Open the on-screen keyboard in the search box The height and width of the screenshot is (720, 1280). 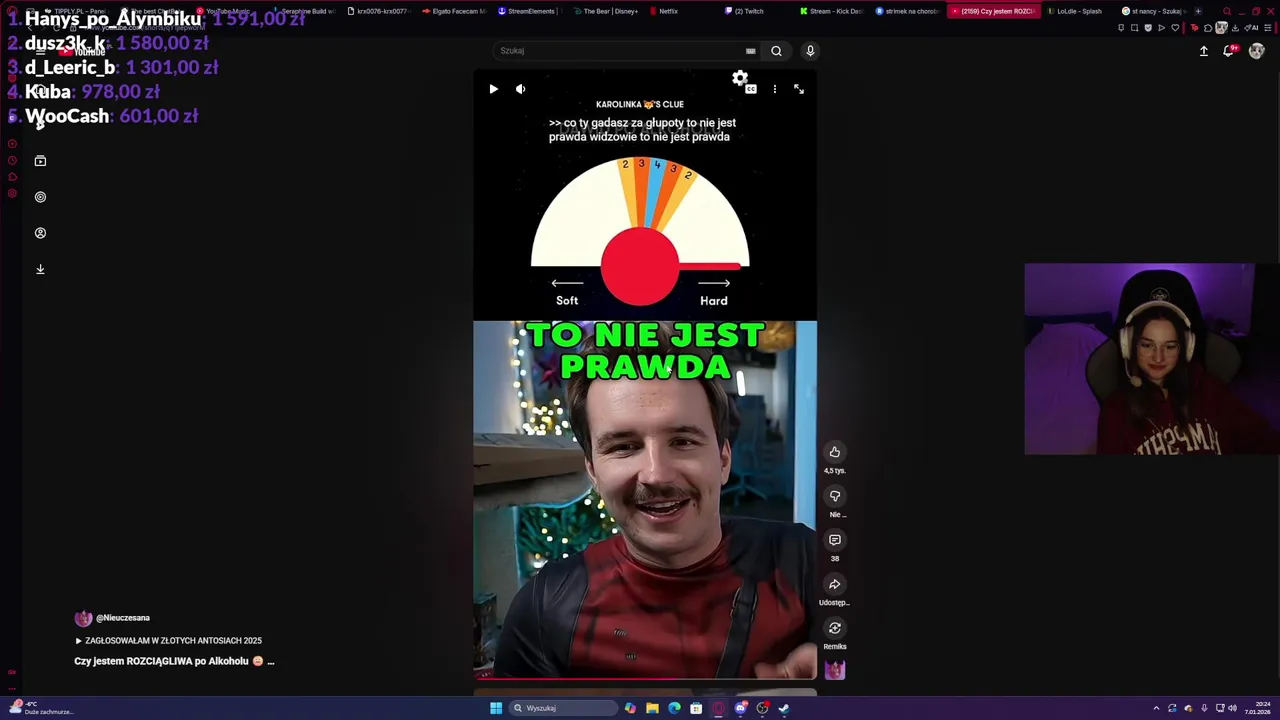click(x=750, y=51)
